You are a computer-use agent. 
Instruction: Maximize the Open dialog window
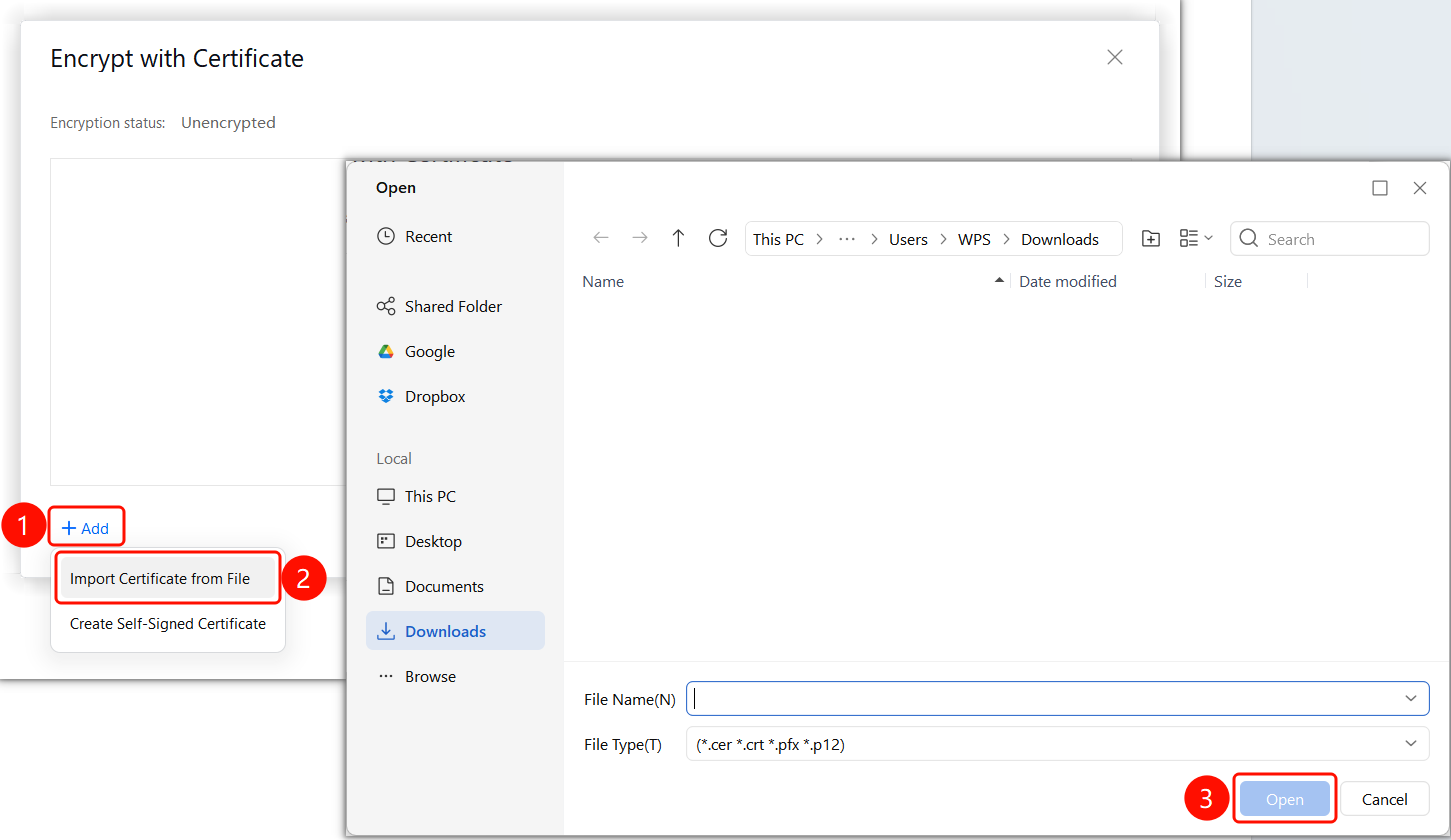click(1380, 188)
